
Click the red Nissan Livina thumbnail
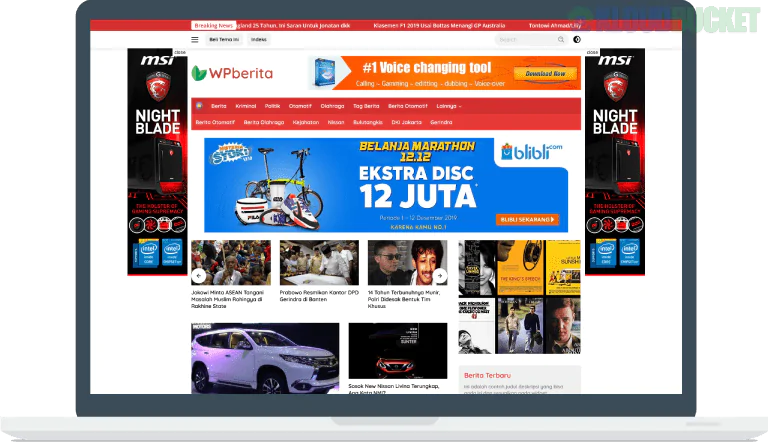point(398,351)
